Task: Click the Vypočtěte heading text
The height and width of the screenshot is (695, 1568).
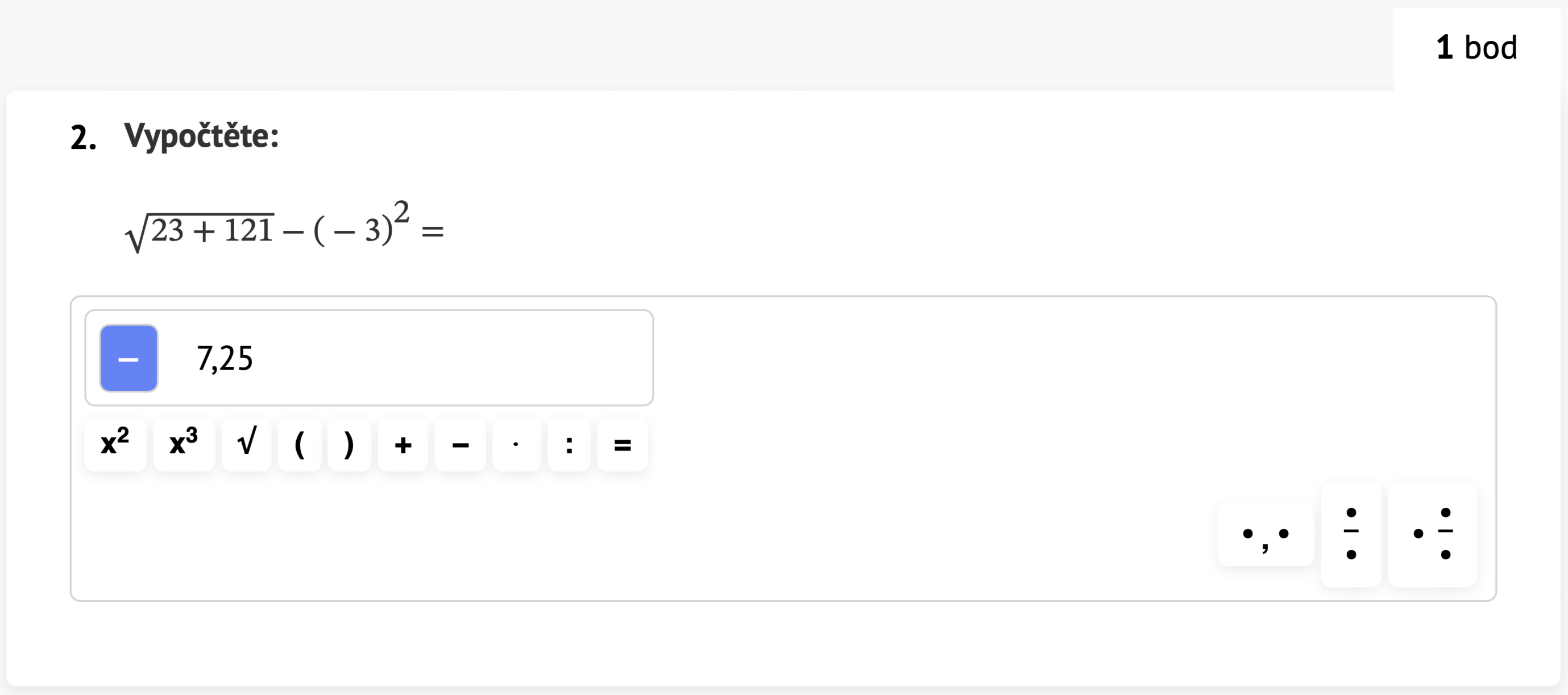Action: tap(201, 136)
